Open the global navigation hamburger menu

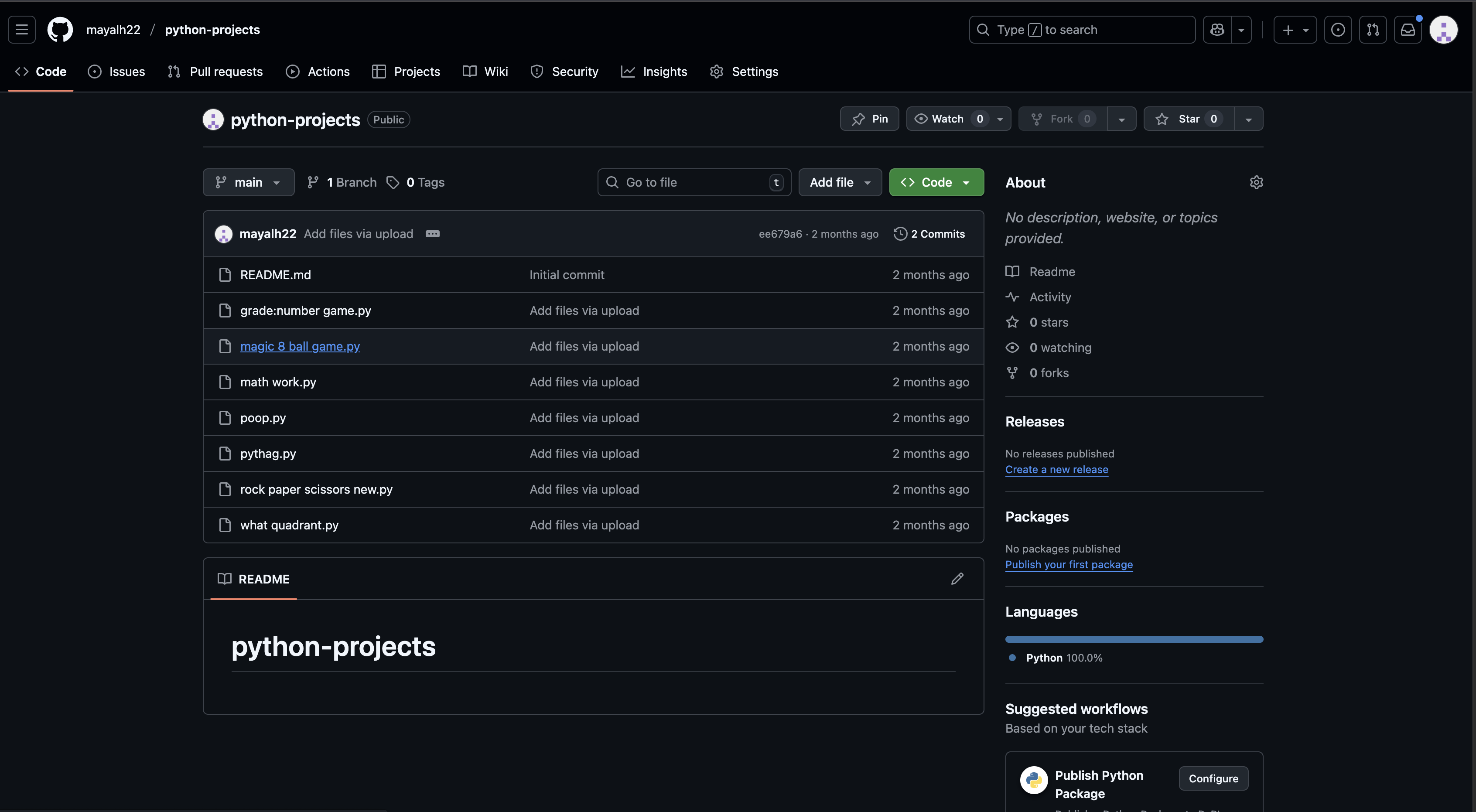coord(21,29)
